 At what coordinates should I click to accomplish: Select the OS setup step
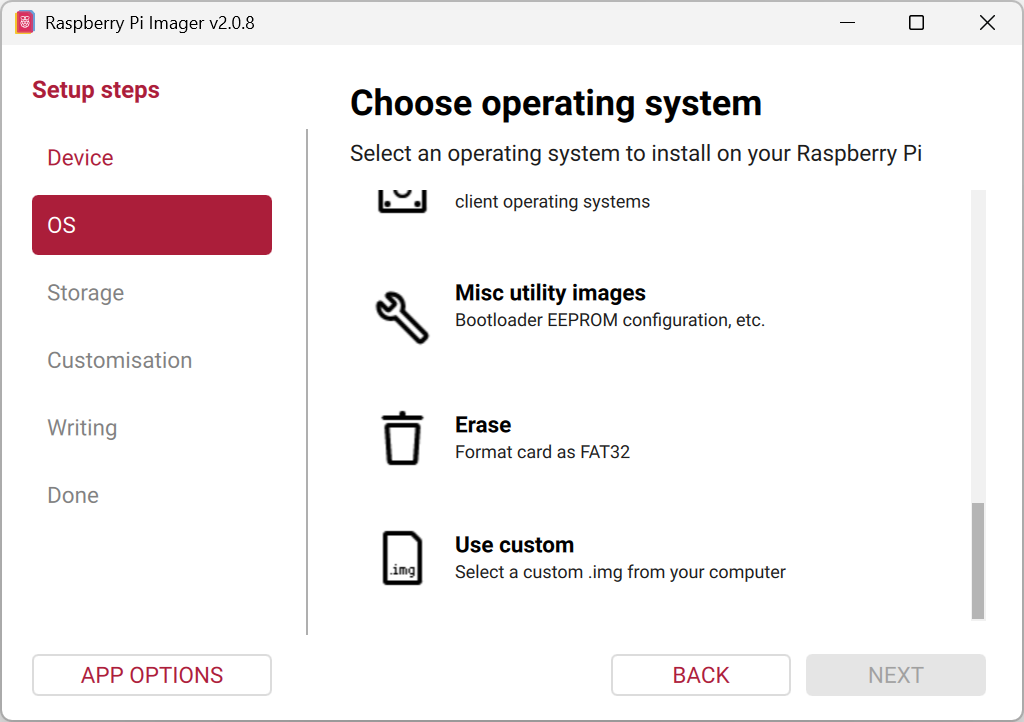[152, 225]
